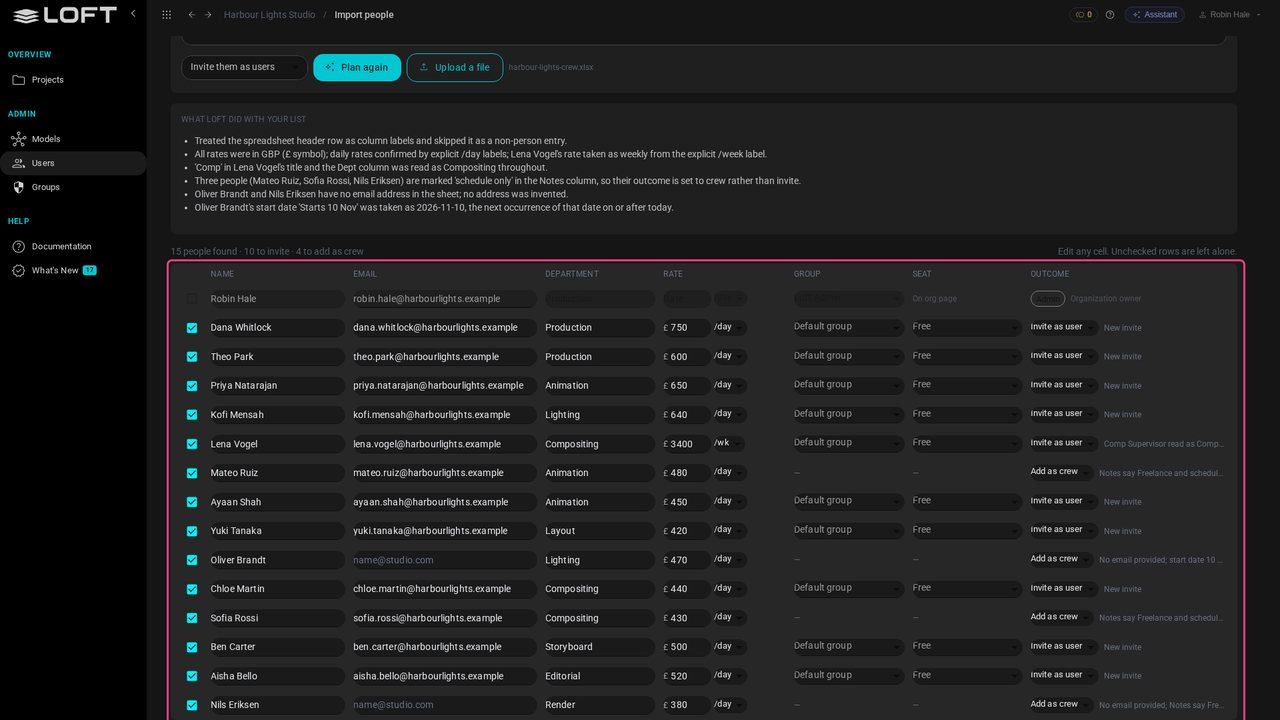This screenshot has width=1280, height=720.
Task: Open the apps grid icon
Action: [166, 15]
